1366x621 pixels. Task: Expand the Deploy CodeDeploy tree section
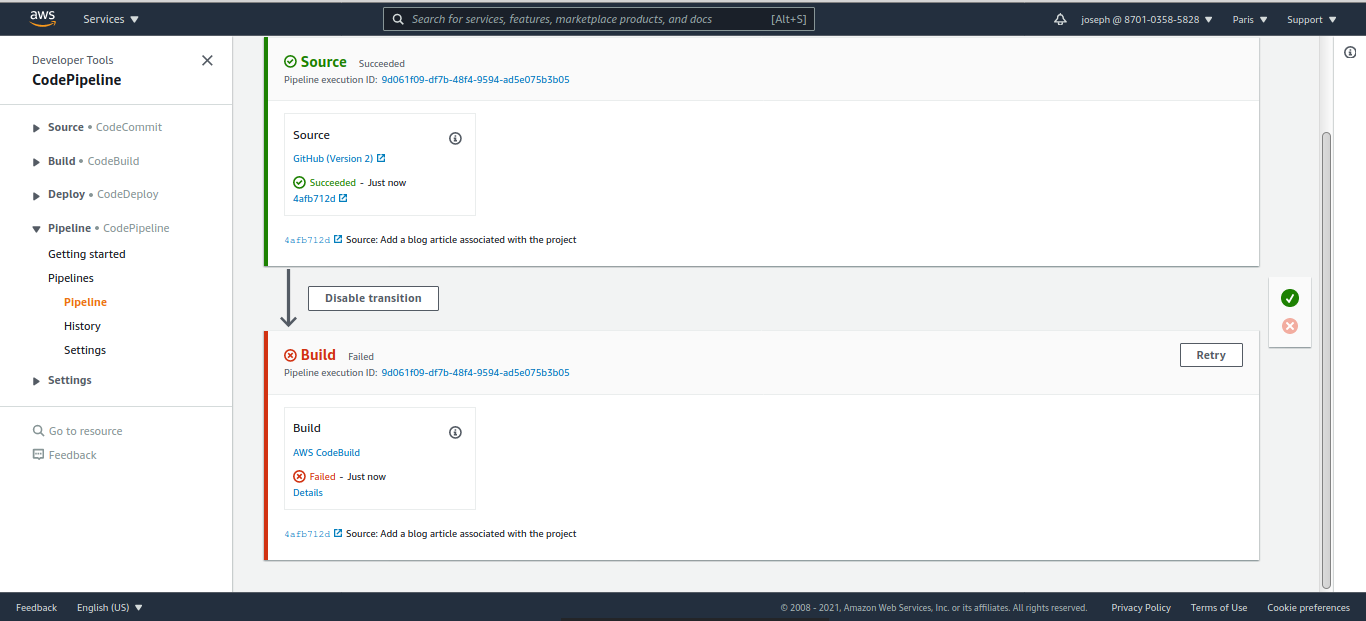(37, 195)
